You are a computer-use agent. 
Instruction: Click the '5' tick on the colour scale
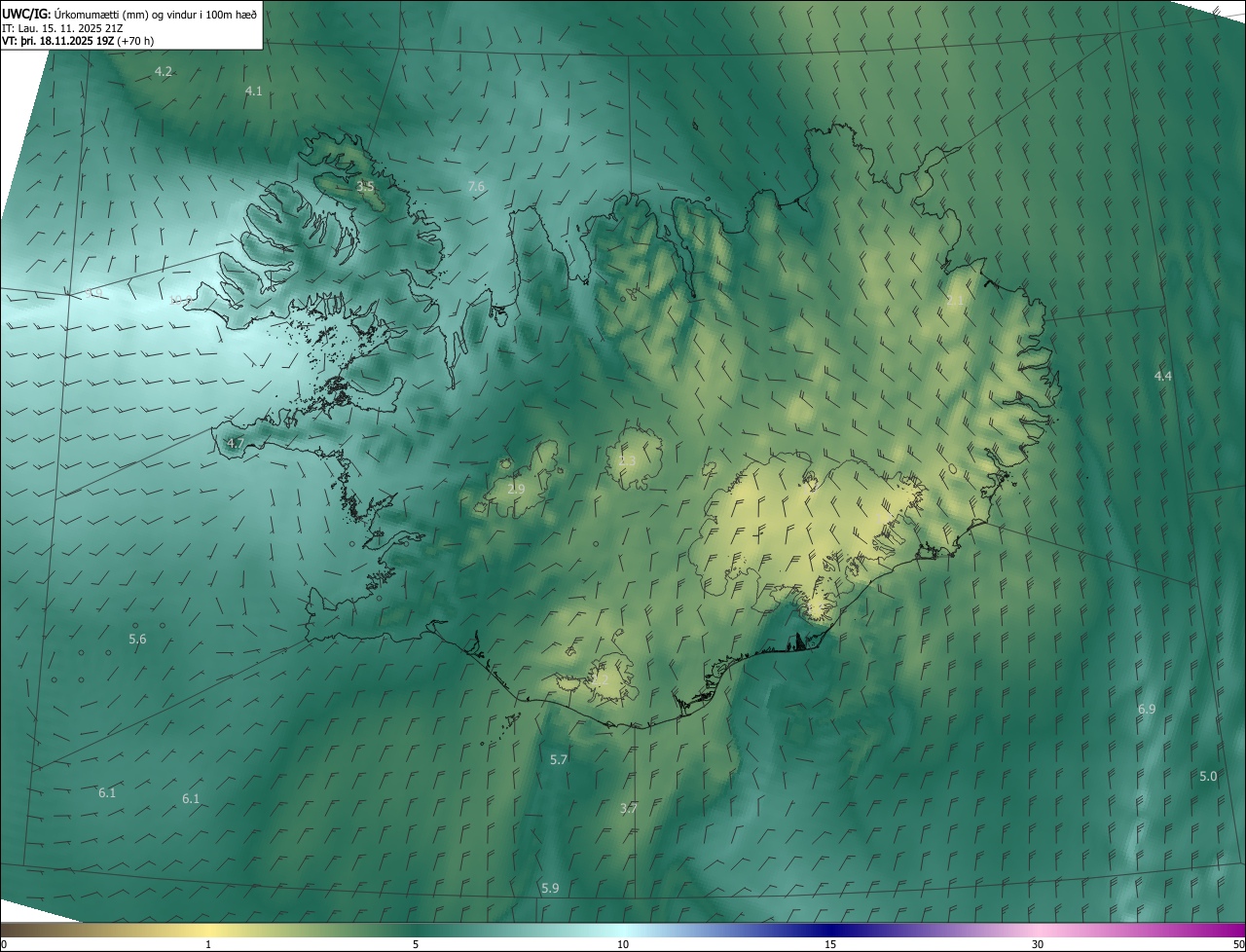pos(416,944)
